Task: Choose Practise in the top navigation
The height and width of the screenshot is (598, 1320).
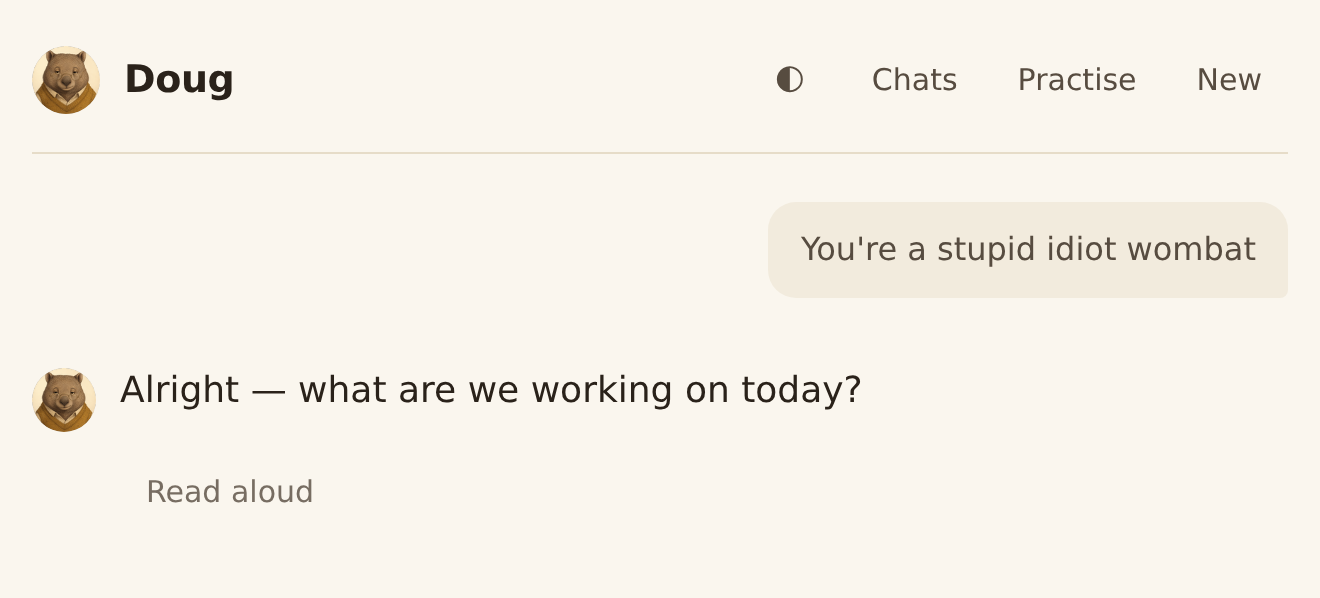Action: pos(1077,80)
